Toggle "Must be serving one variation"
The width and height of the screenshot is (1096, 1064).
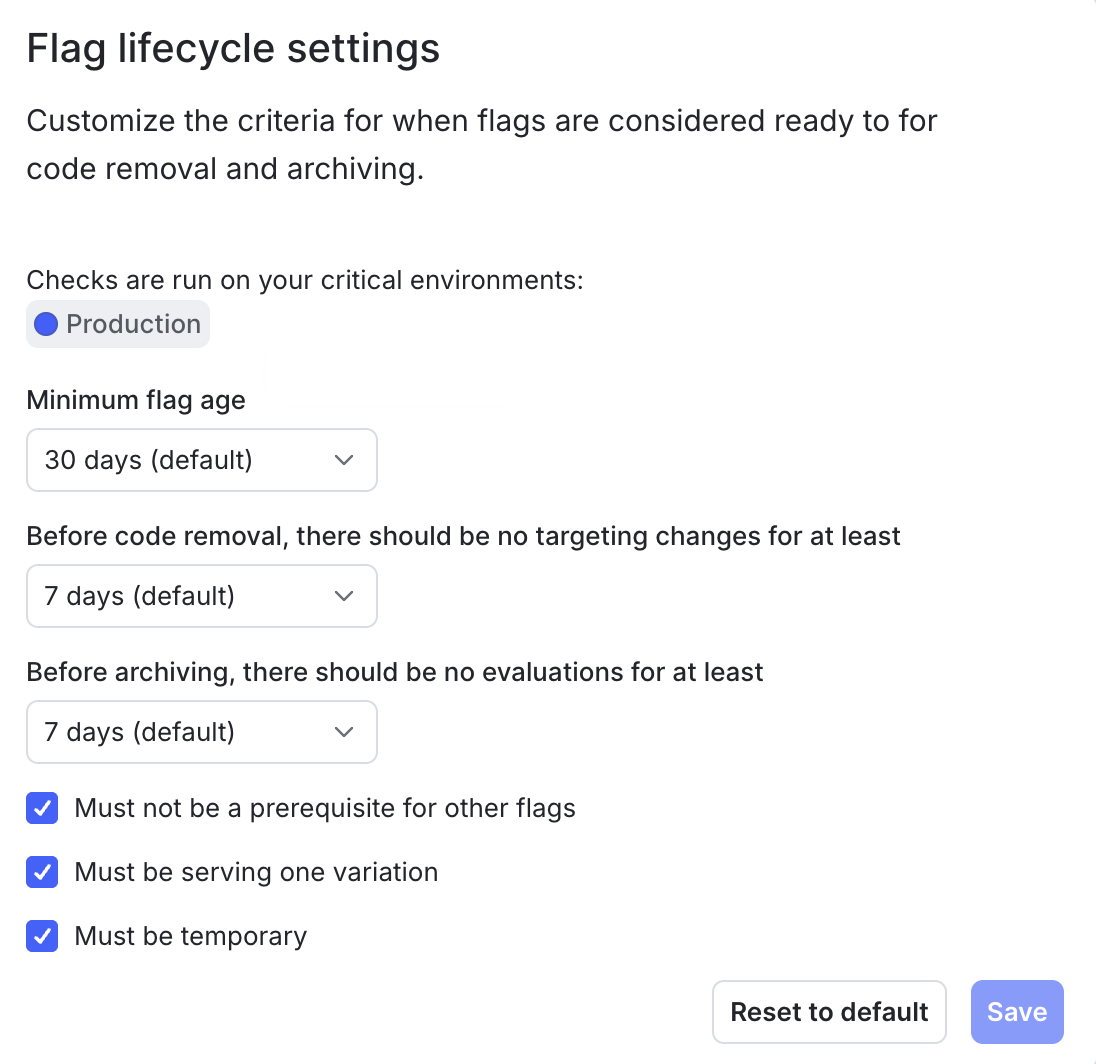click(x=42, y=872)
